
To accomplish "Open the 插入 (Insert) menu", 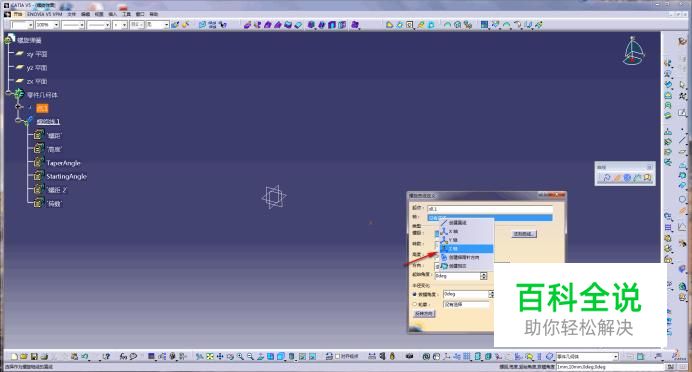I will pyautogui.click(x=113, y=14).
